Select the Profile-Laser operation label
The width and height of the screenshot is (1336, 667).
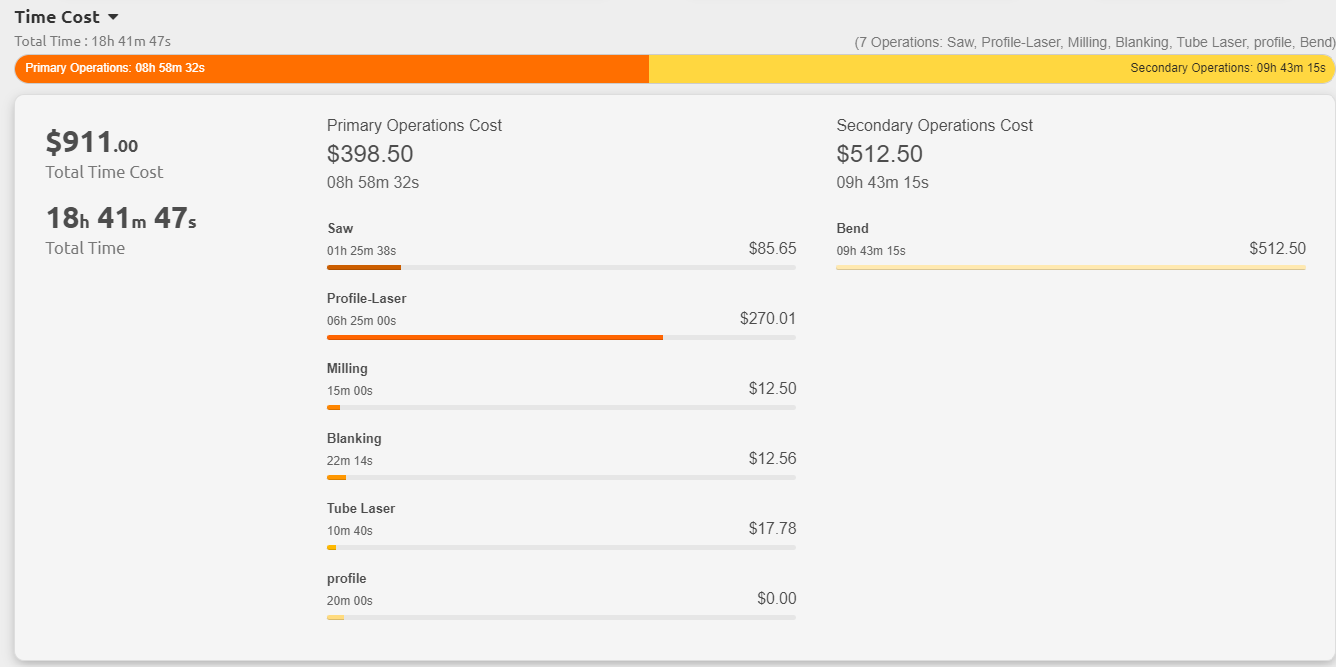tap(366, 298)
